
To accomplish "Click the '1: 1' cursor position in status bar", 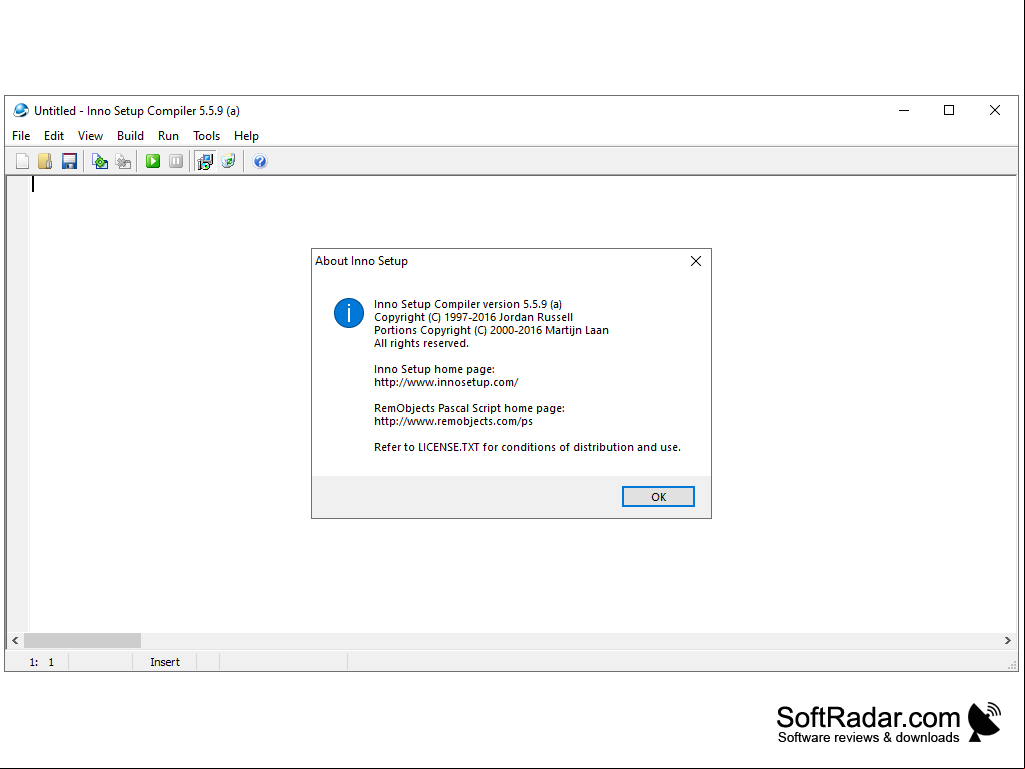I will 41,662.
